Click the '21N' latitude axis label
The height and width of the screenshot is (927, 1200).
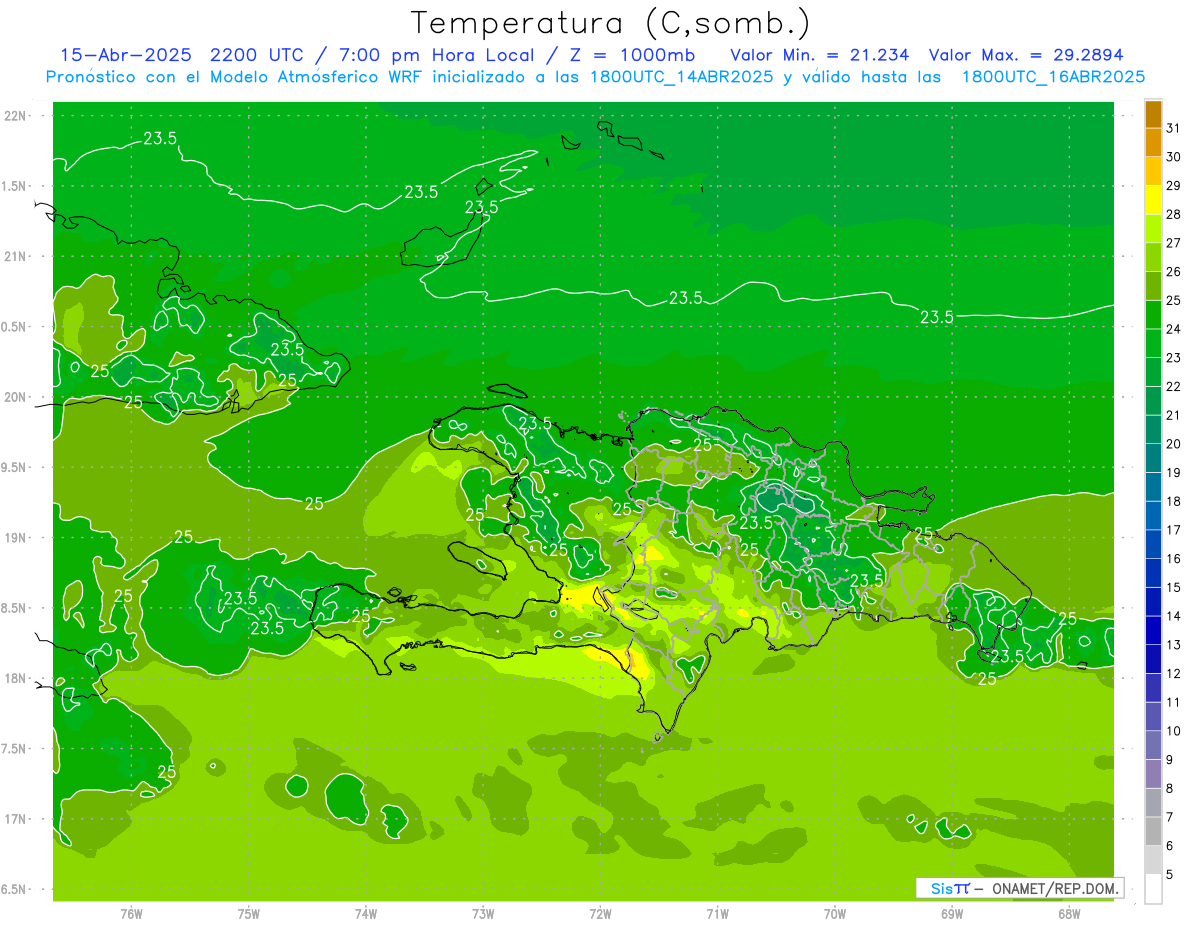(16, 256)
